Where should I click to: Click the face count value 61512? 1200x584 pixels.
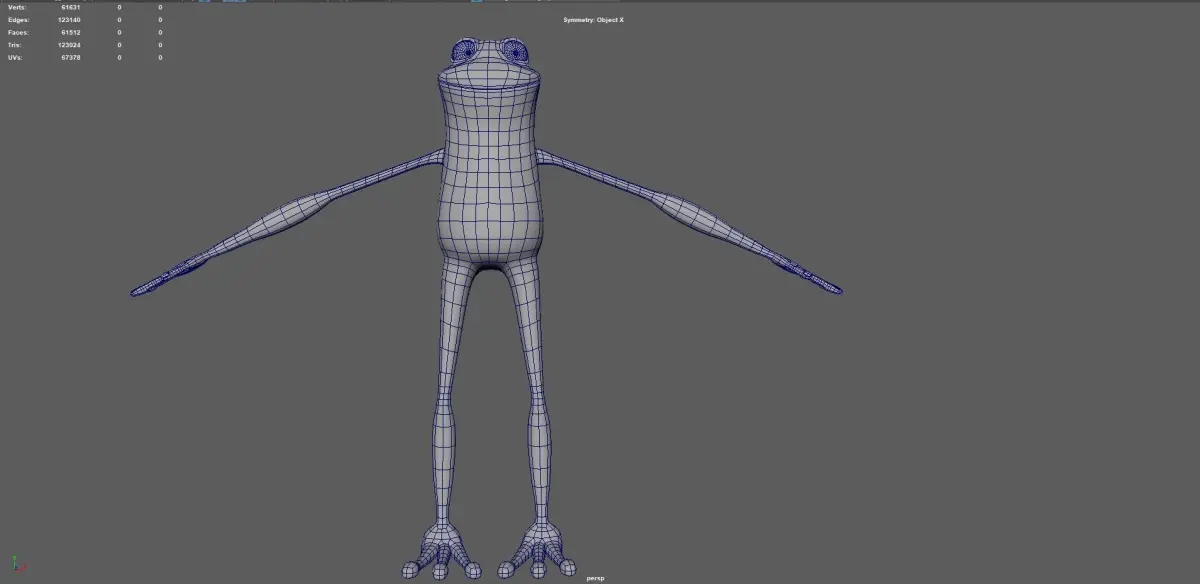coord(70,32)
